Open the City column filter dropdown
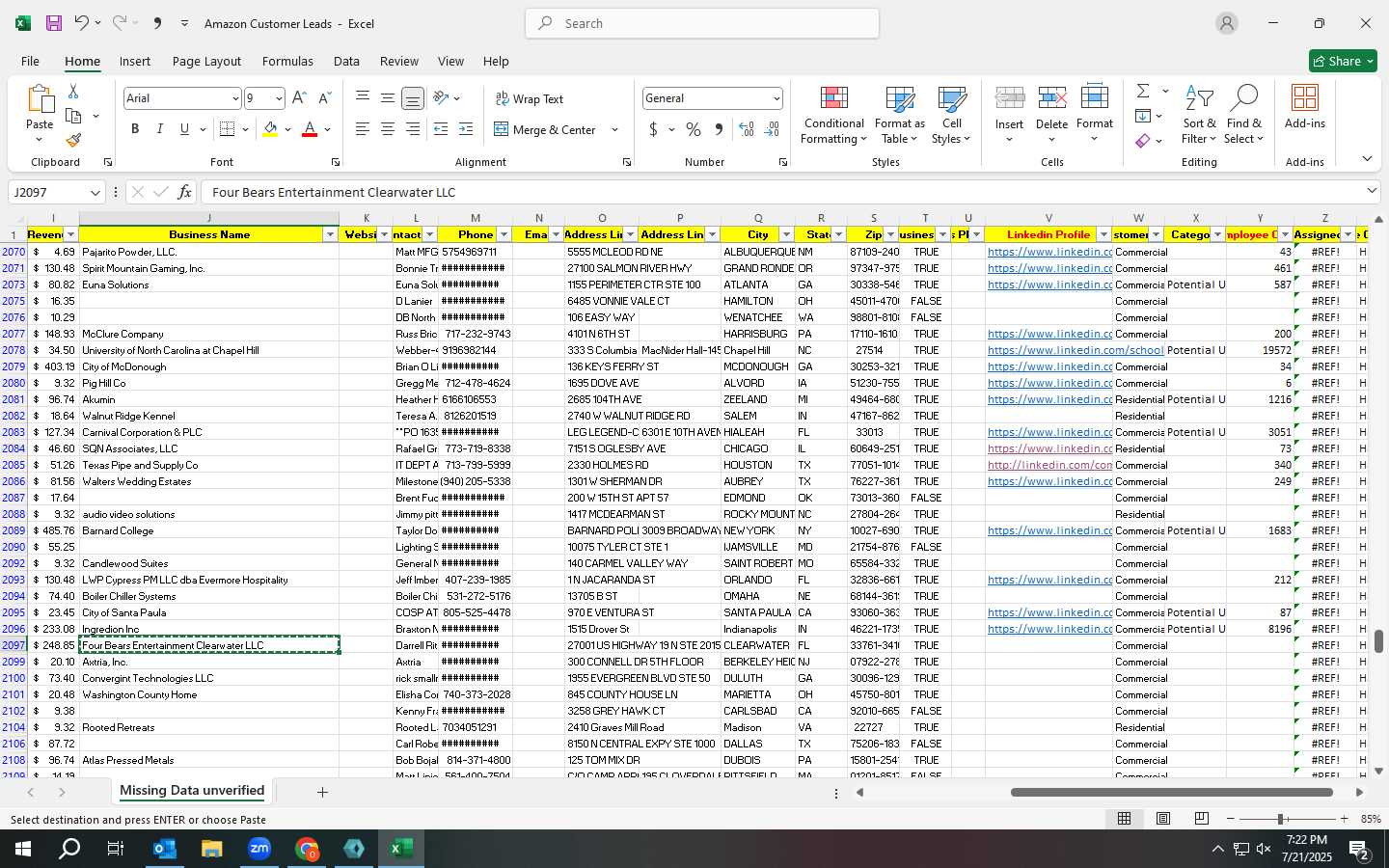 [x=786, y=235]
